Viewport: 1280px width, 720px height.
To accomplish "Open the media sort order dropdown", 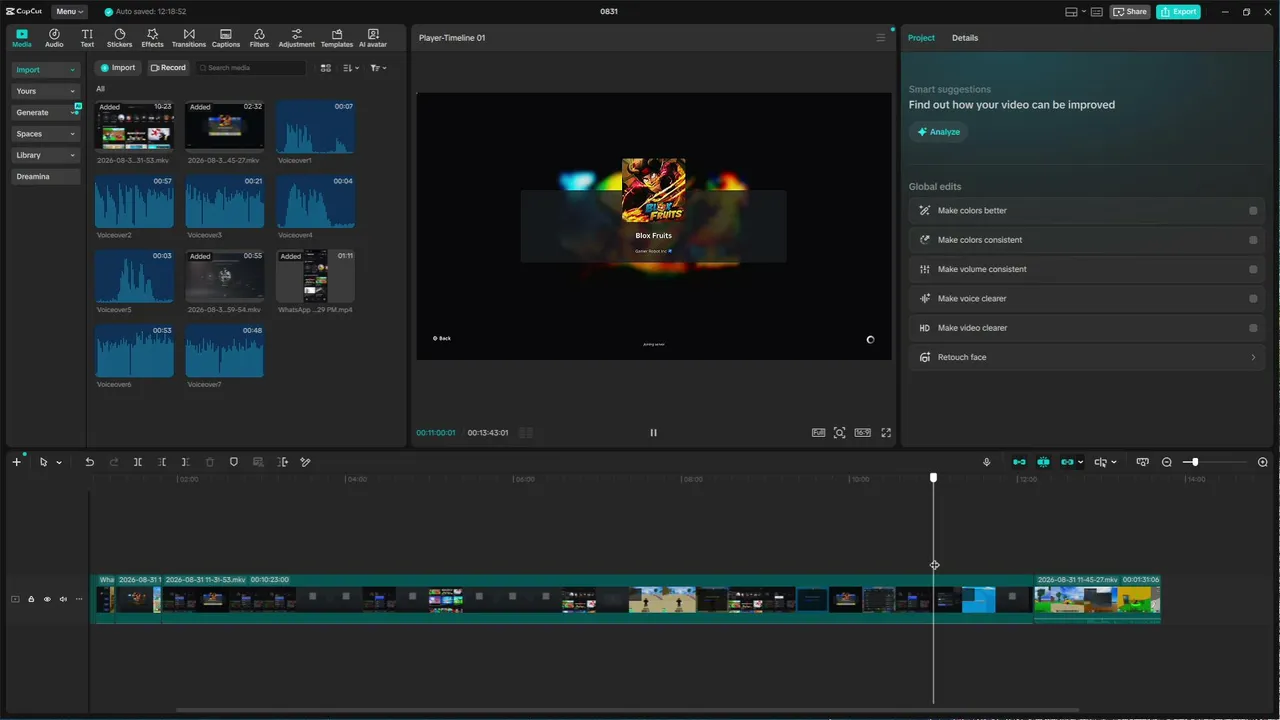I will pyautogui.click(x=351, y=68).
